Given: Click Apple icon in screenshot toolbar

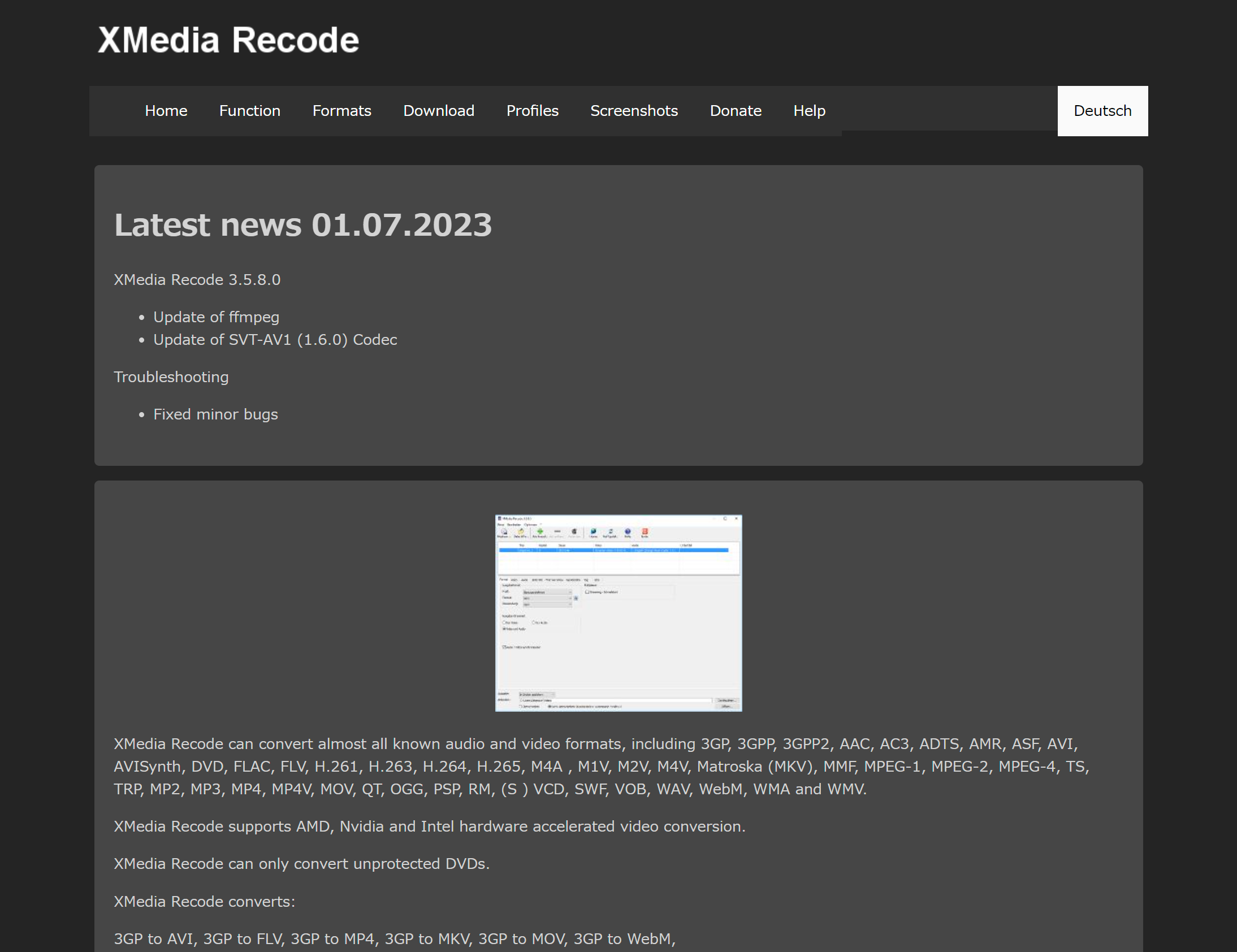Looking at the screenshot, I should click(574, 532).
